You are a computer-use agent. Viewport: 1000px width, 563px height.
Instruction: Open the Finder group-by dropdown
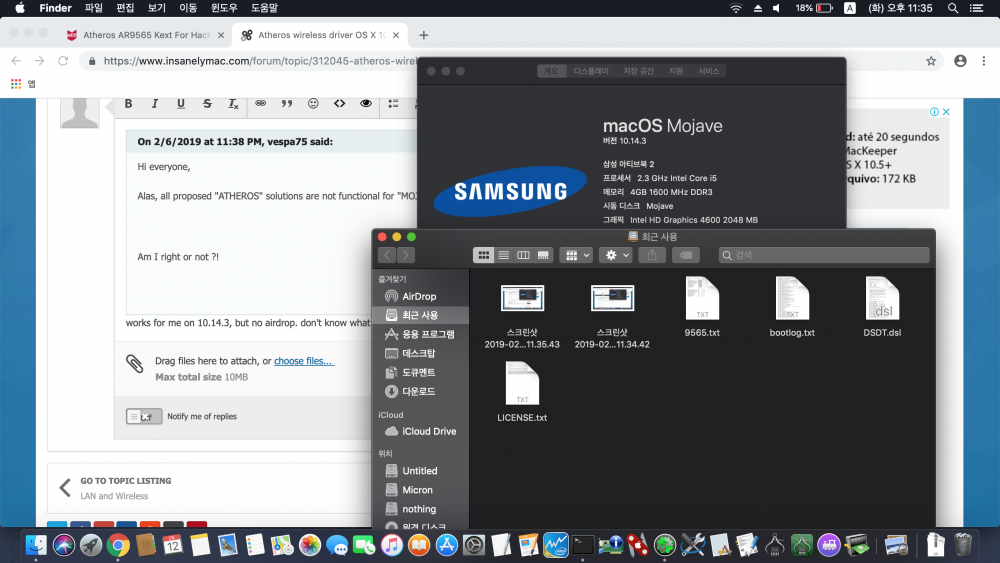click(577, 255)
